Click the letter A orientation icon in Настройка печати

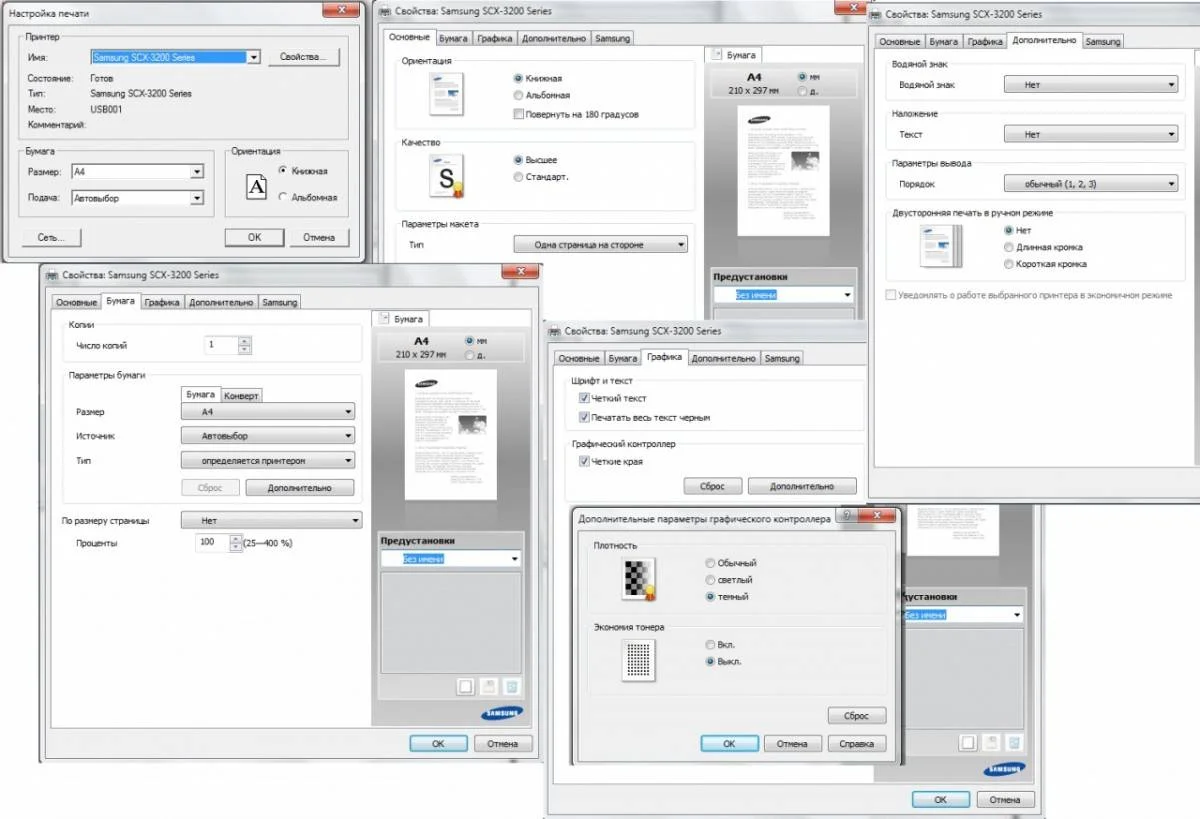[257, 187]
